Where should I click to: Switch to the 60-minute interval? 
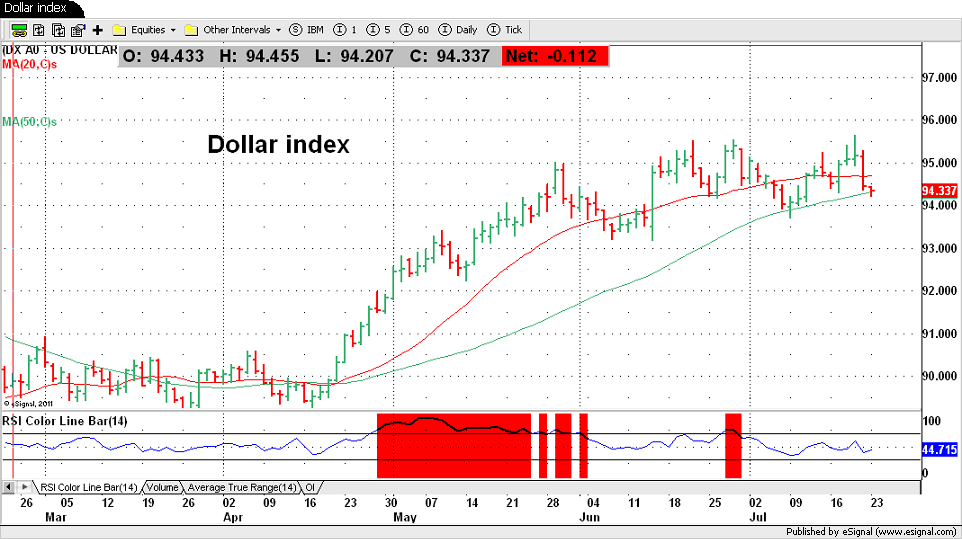click(414, 29)
